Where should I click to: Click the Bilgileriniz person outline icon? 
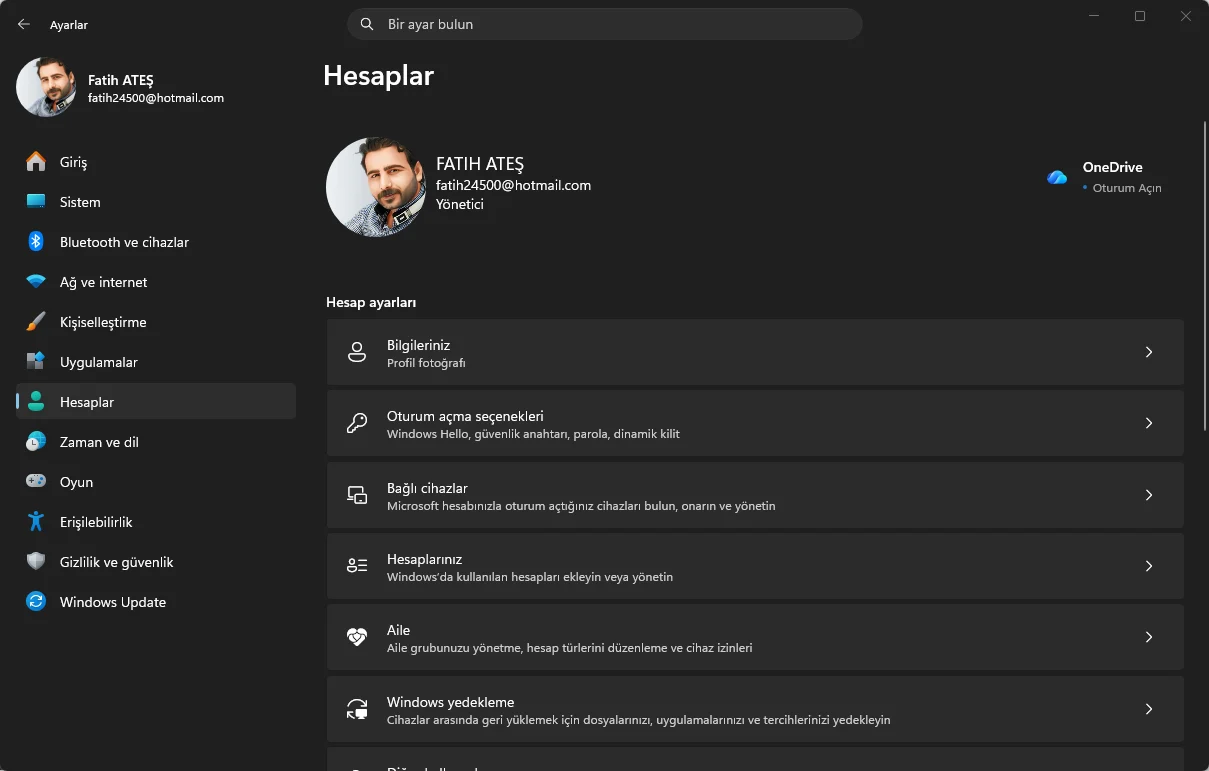[x=357, y=352]
